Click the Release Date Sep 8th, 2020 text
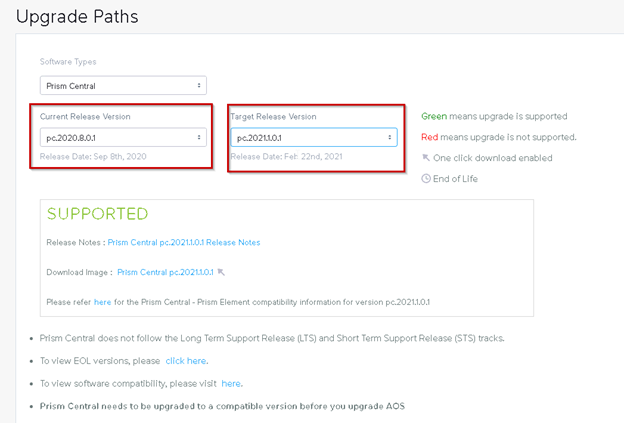Screen dimensions: 624x423 93,156
